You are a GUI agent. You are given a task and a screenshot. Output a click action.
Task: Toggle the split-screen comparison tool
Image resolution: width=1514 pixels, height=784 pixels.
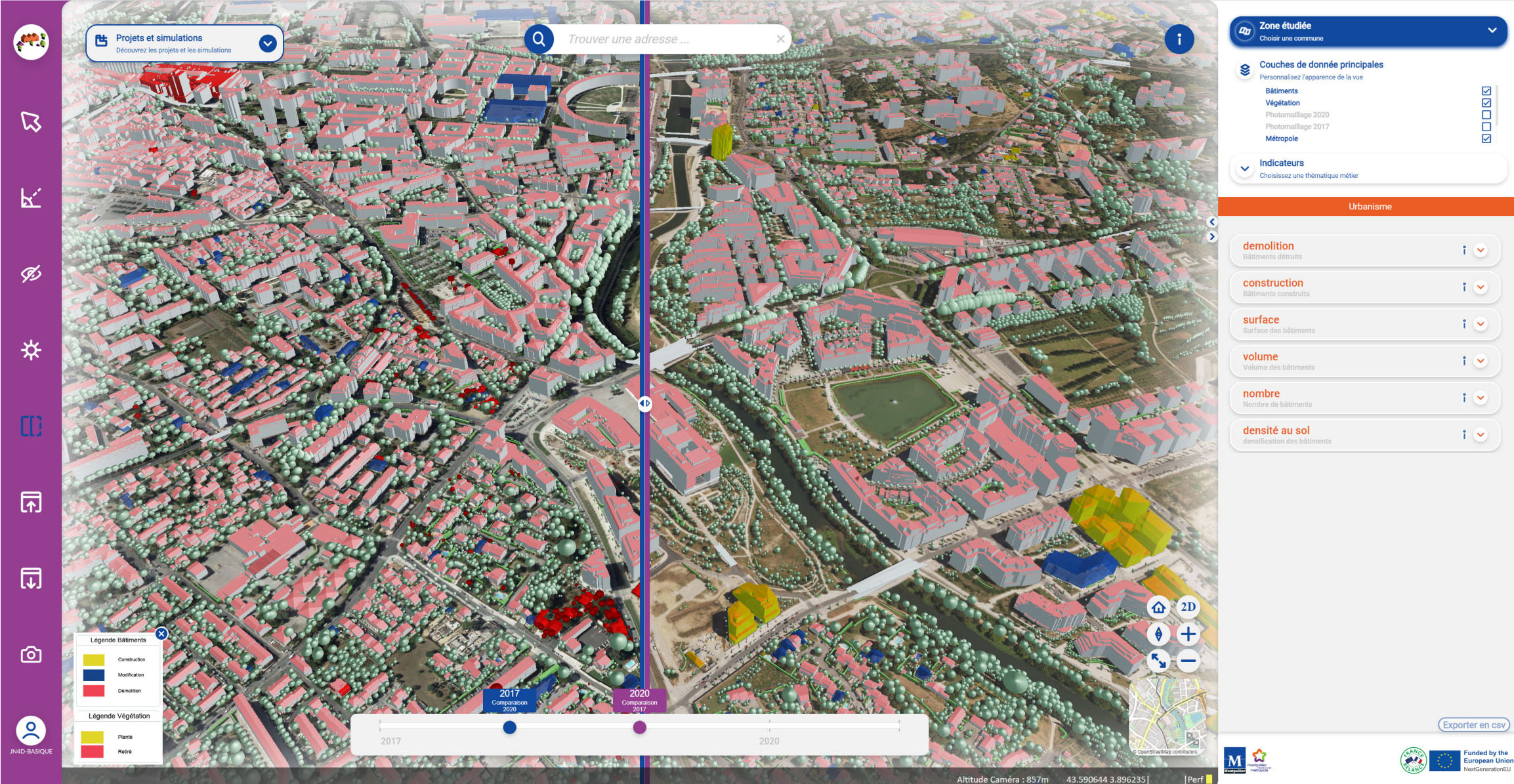point(31,426)
